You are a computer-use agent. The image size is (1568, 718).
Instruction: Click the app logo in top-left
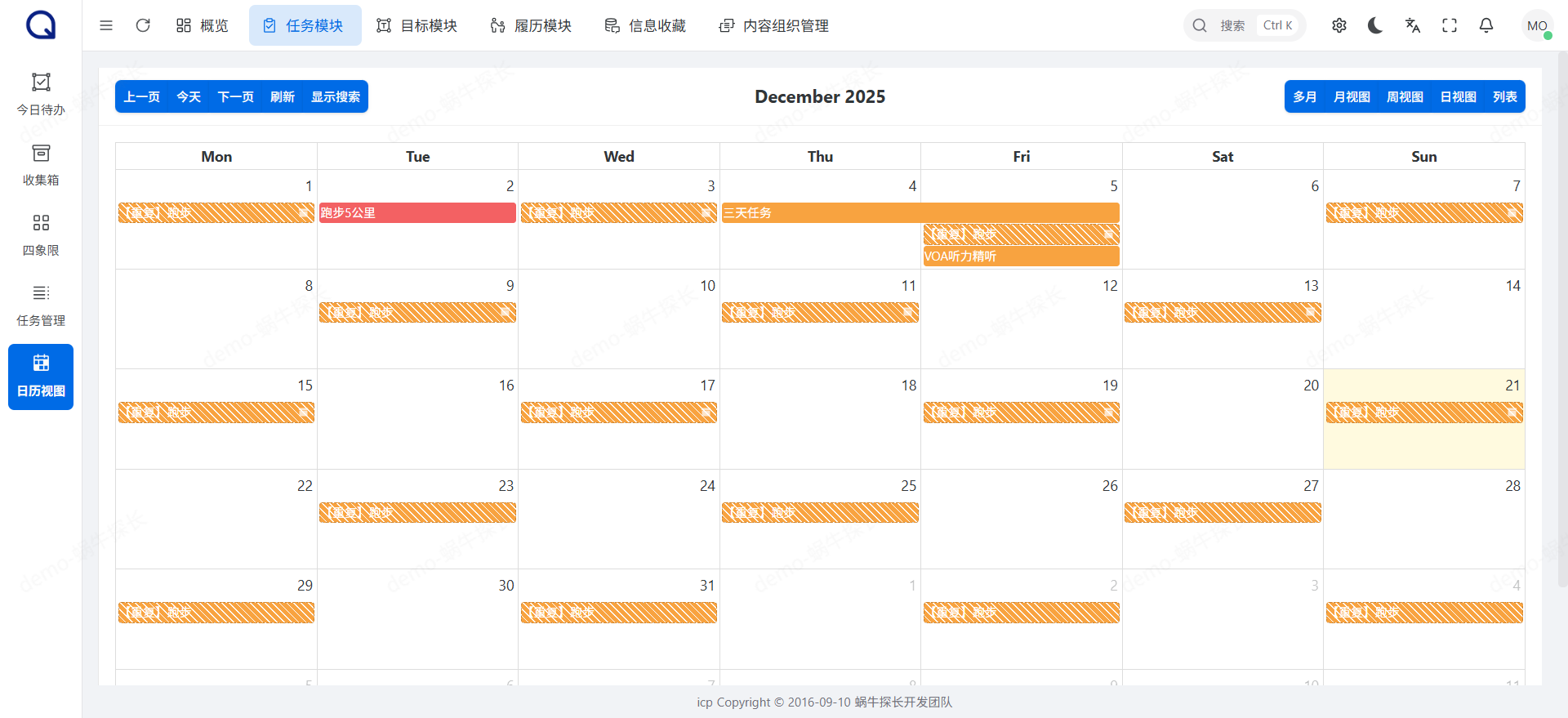41,25
